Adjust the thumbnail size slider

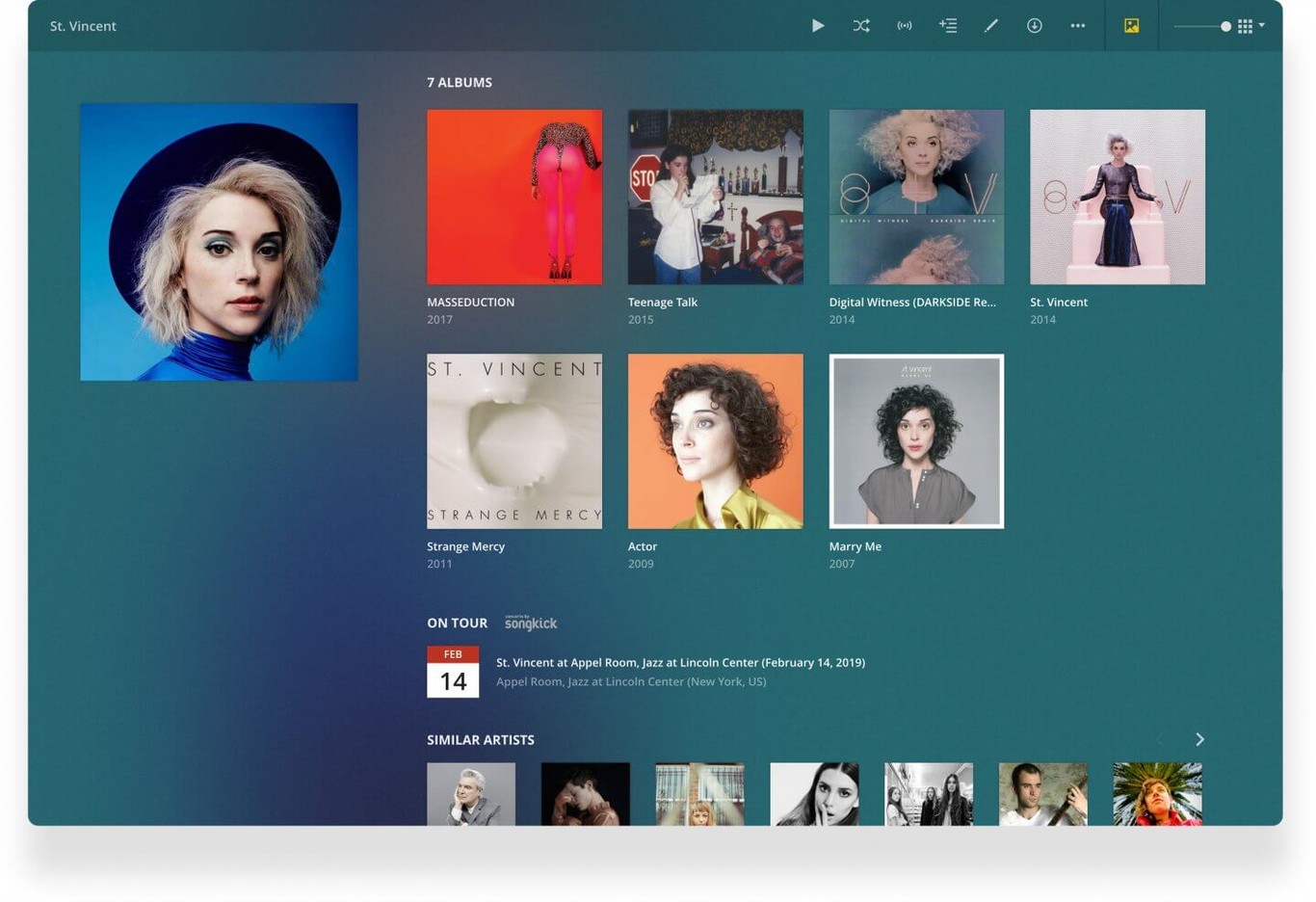(x=1224, y=26)
